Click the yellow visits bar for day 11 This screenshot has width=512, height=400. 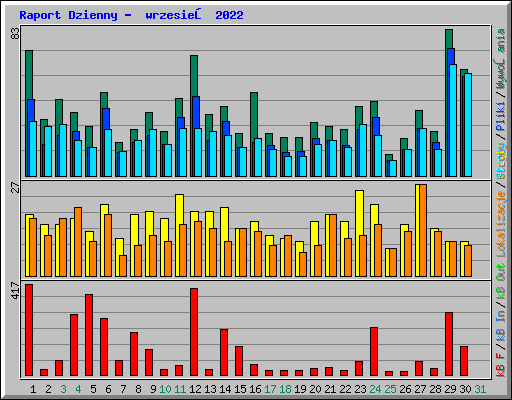179,209
